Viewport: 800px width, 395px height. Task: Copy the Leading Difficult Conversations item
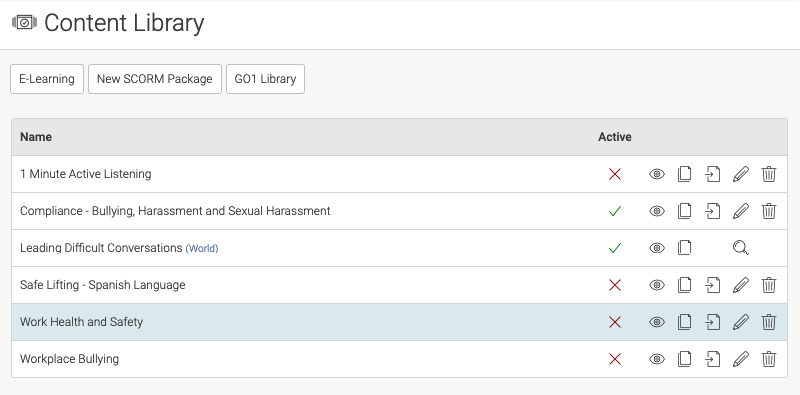684,248
